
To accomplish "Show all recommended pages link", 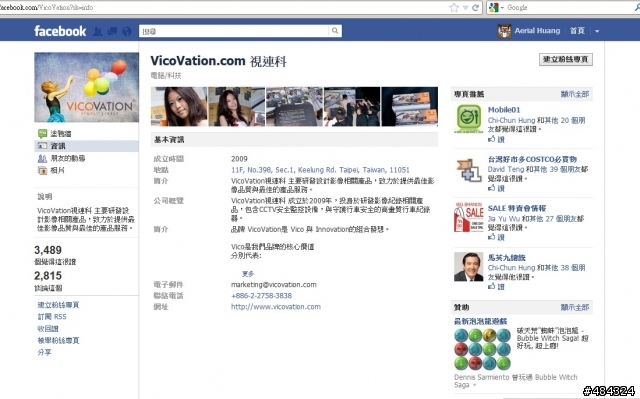I will tap(575, 94).
